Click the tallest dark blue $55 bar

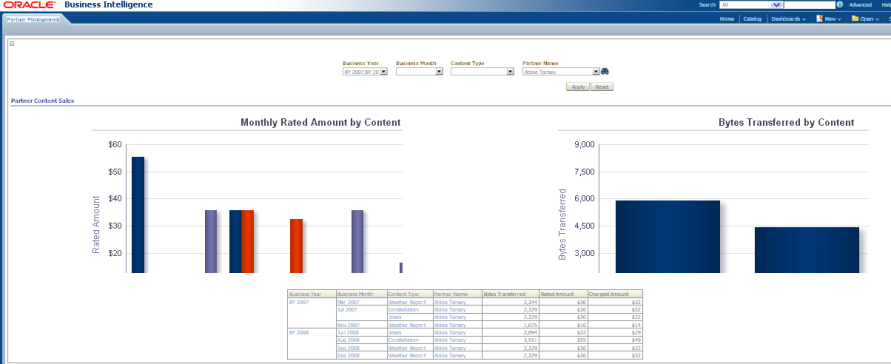(x=138, y=215)
